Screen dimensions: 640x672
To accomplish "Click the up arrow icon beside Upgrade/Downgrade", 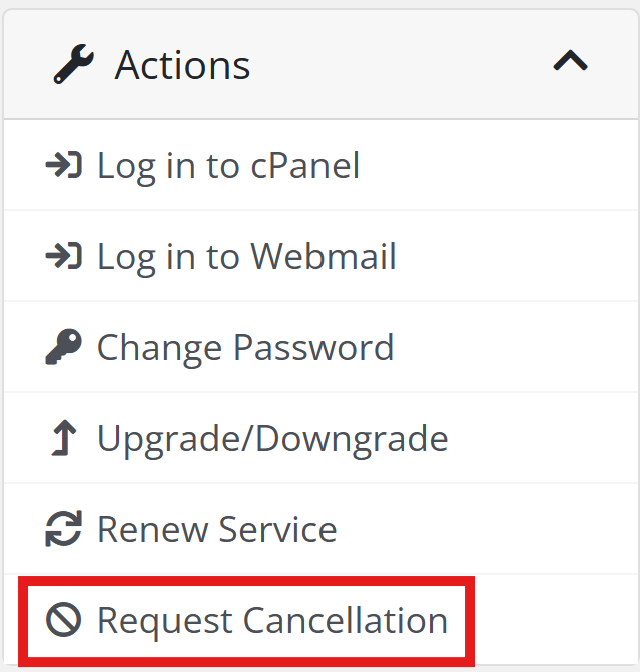I will pos(64,438).
